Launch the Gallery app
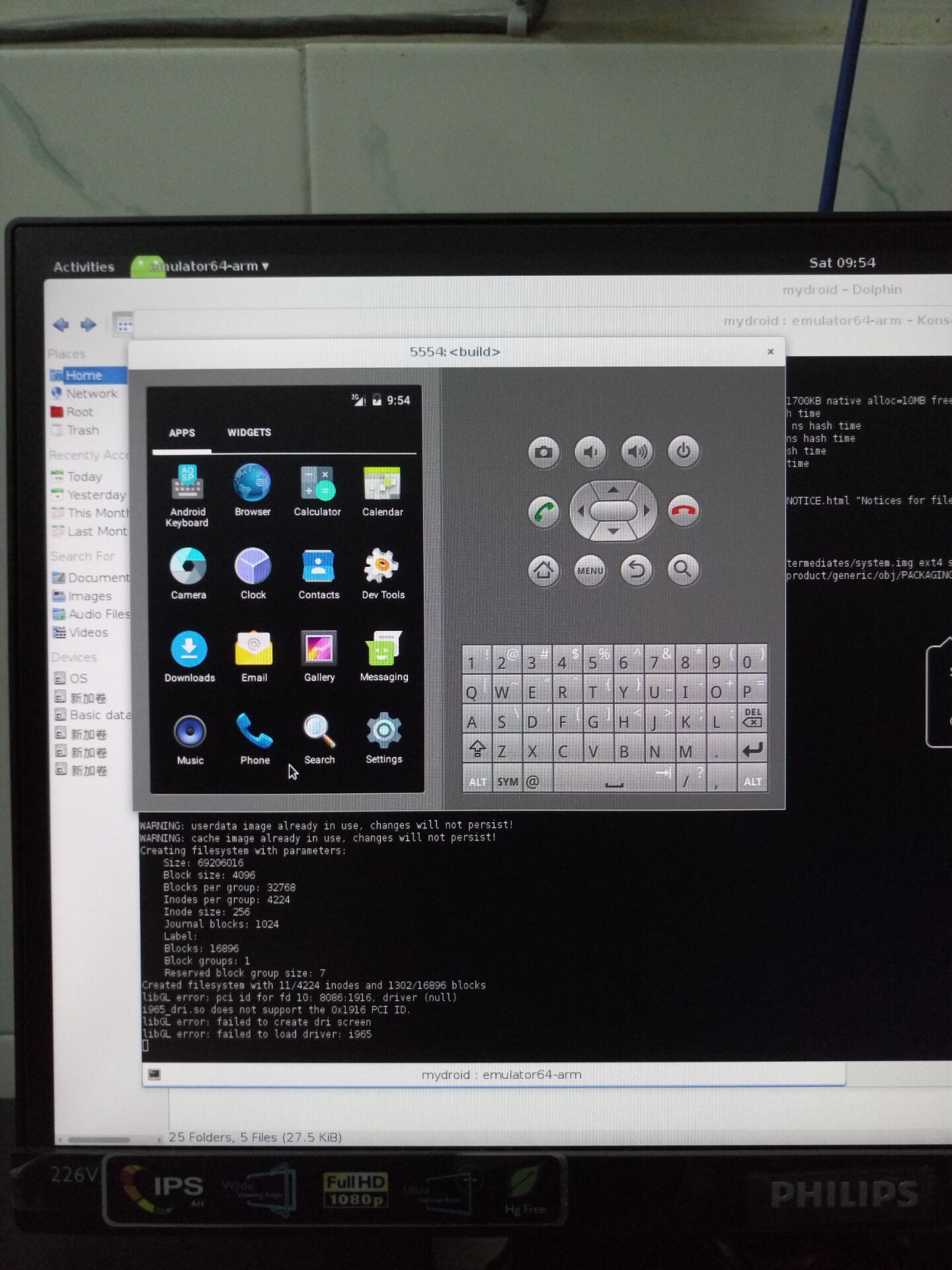The image size is (952, 1270). pos(319,656)
